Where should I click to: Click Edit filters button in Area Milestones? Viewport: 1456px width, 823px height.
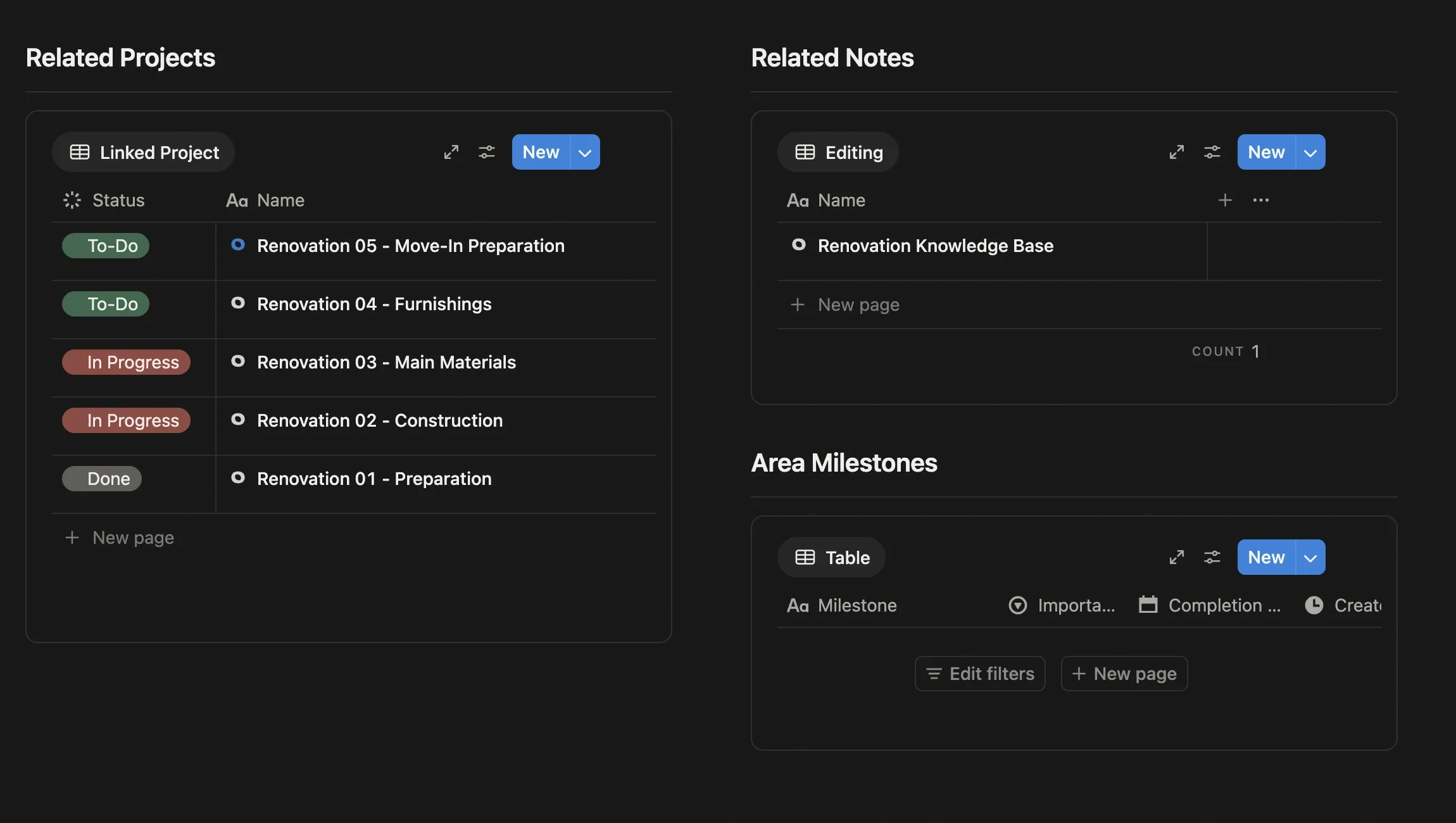980,674
